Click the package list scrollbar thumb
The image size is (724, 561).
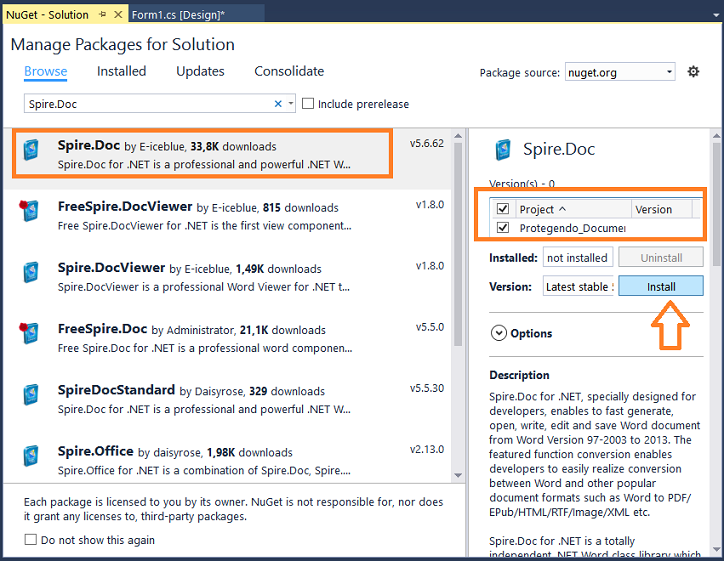(458, 244)
